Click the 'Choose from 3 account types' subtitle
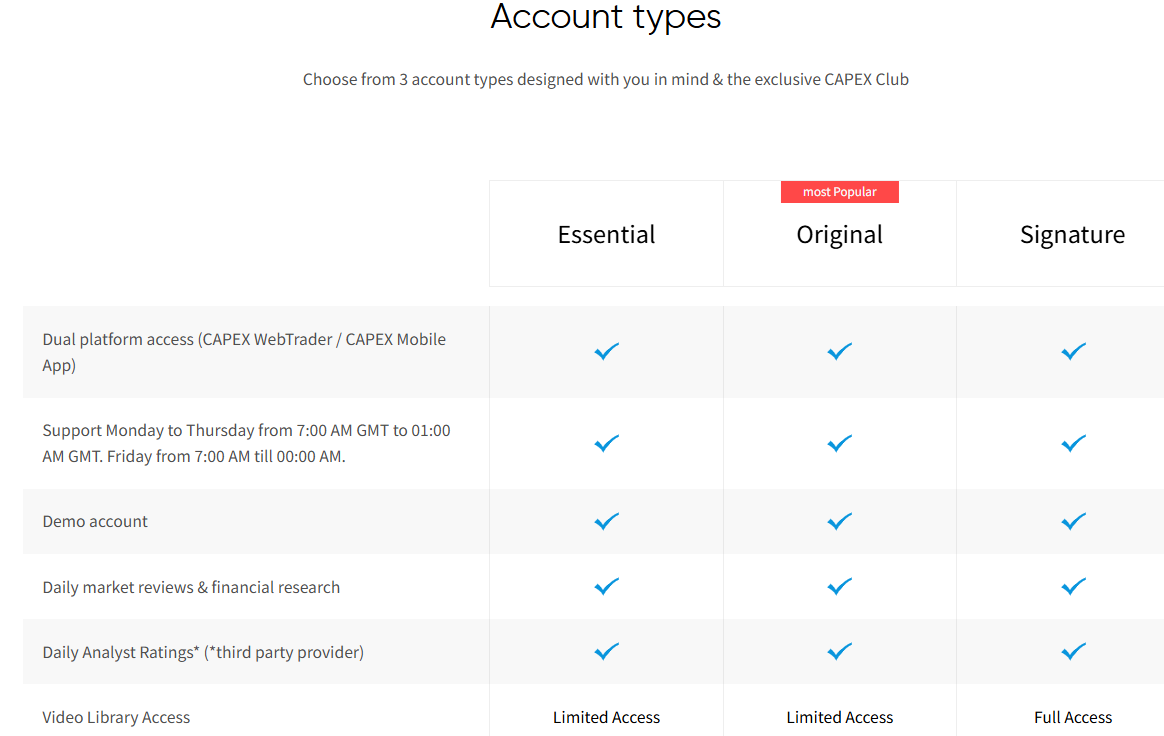 606,79
